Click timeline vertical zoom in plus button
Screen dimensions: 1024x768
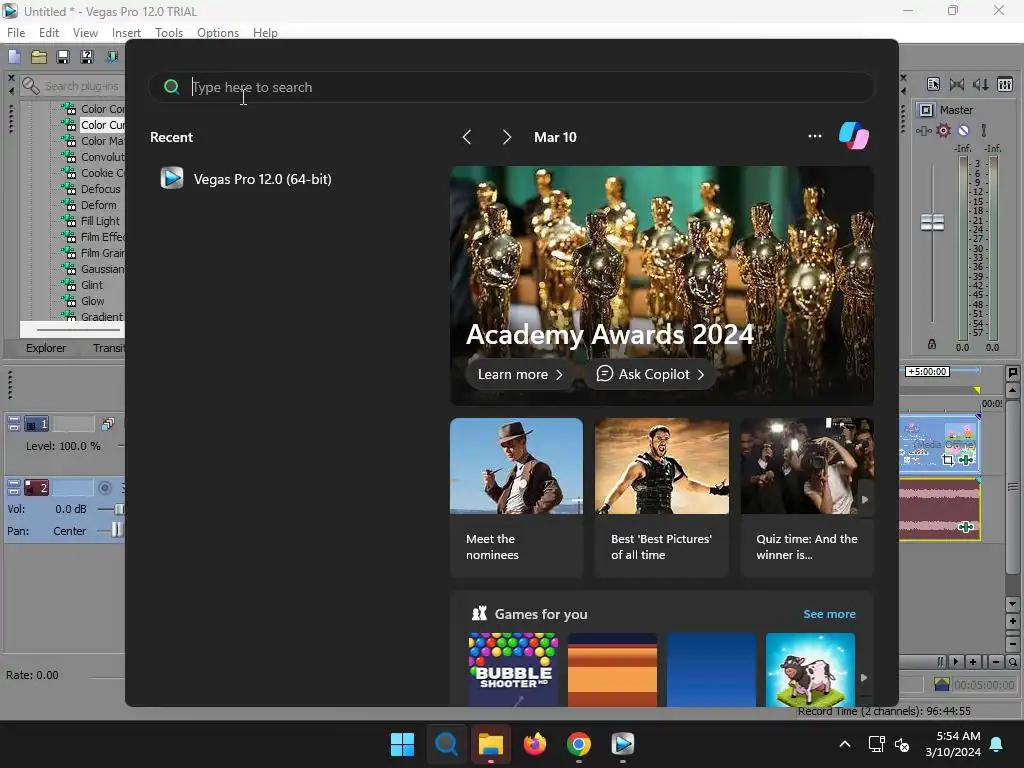pyautogui.click(x=1012, y=621)
